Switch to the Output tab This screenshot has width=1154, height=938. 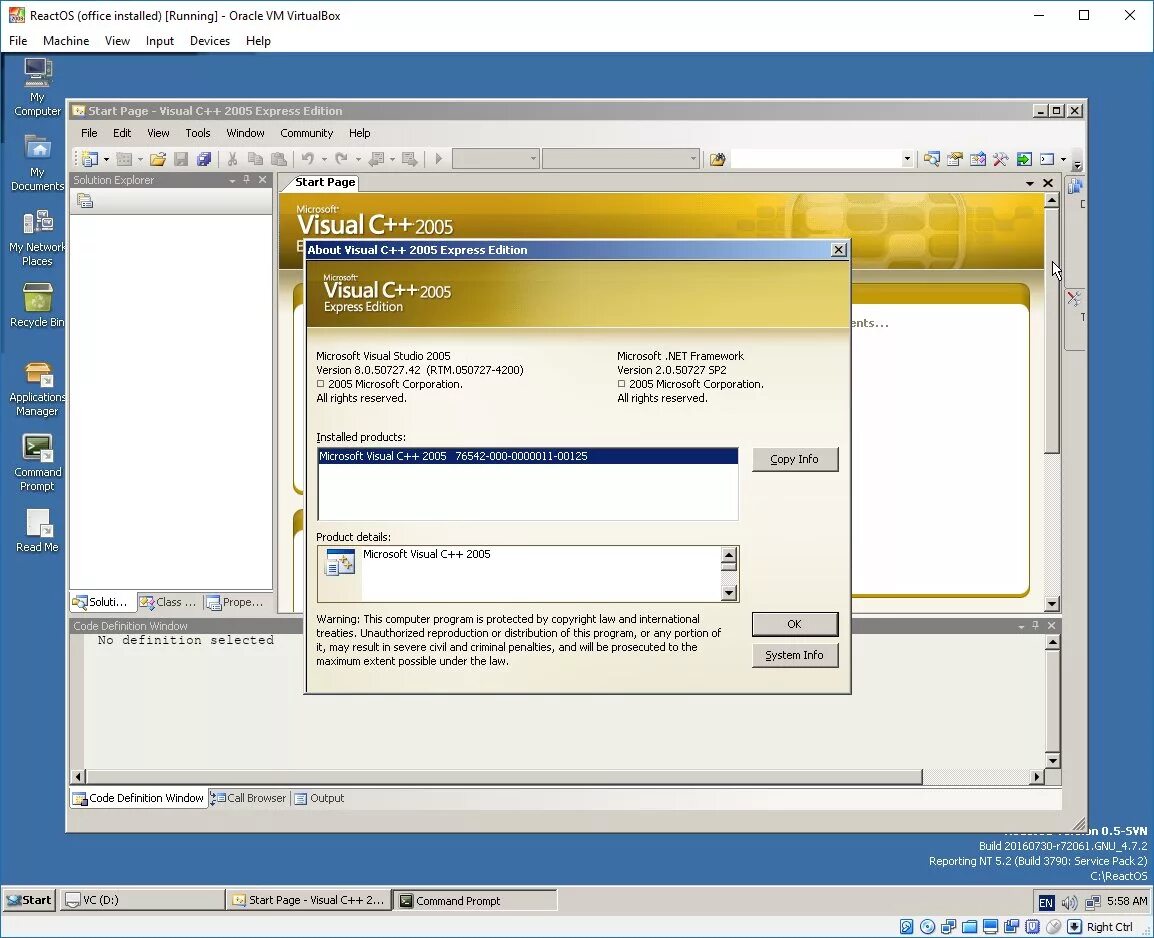pos(319,798)
